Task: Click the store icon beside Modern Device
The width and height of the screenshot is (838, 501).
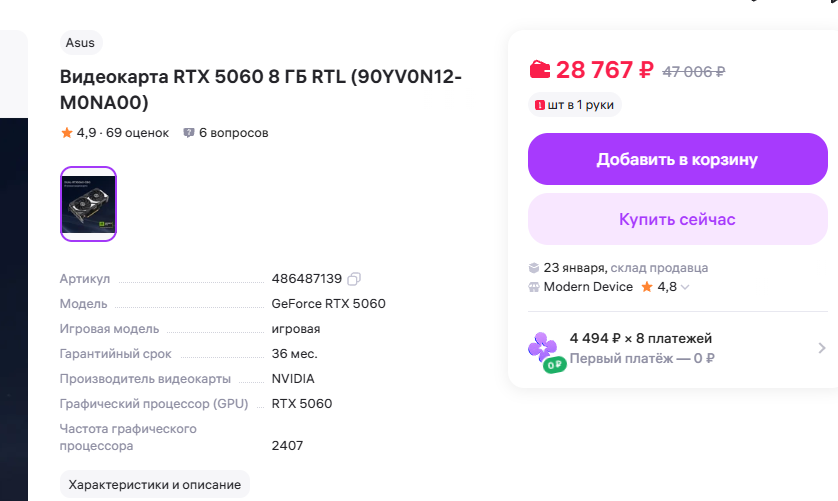Action: click(534, 287)
